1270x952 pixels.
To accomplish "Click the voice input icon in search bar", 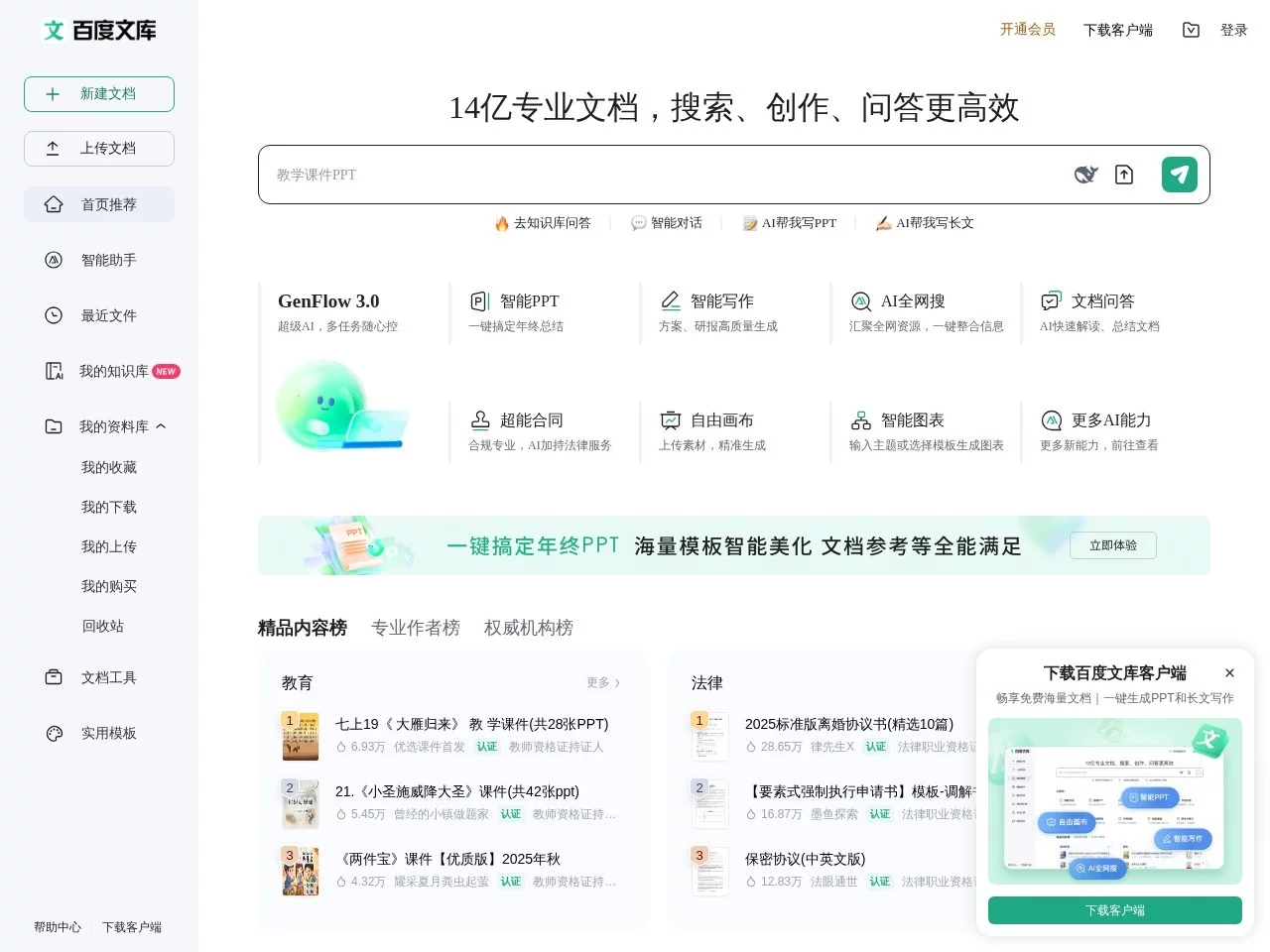I will [x=1084, y=174].
